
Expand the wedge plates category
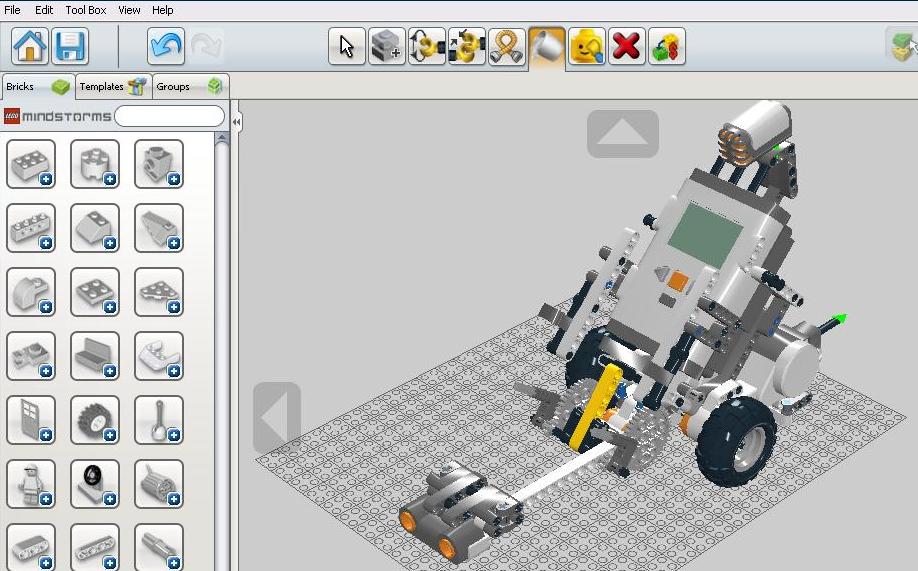pos(159,292)
